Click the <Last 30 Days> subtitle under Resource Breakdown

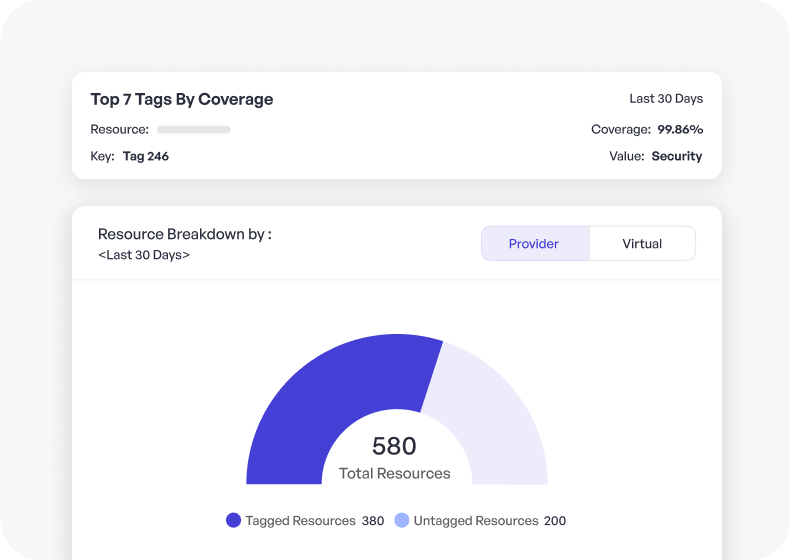[x=144, y=255]
